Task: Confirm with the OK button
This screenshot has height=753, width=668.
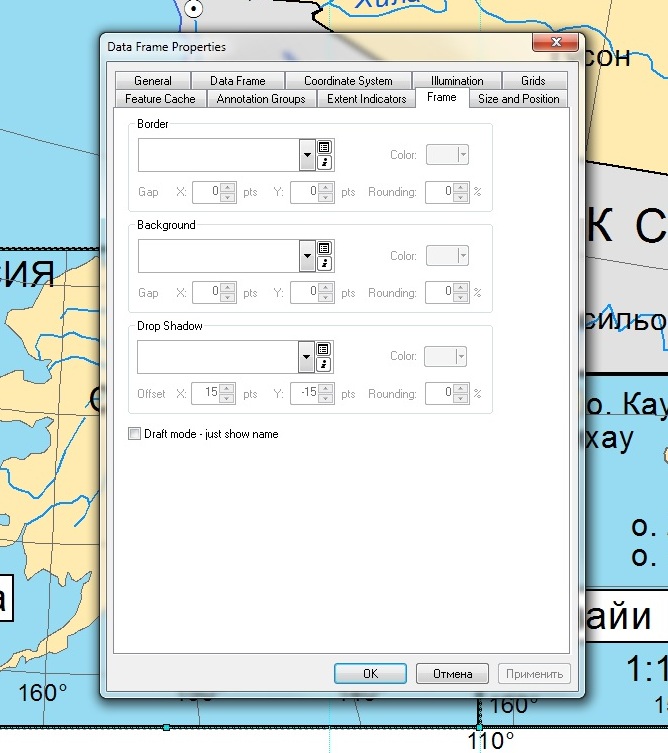Action: tap(370, 673)
